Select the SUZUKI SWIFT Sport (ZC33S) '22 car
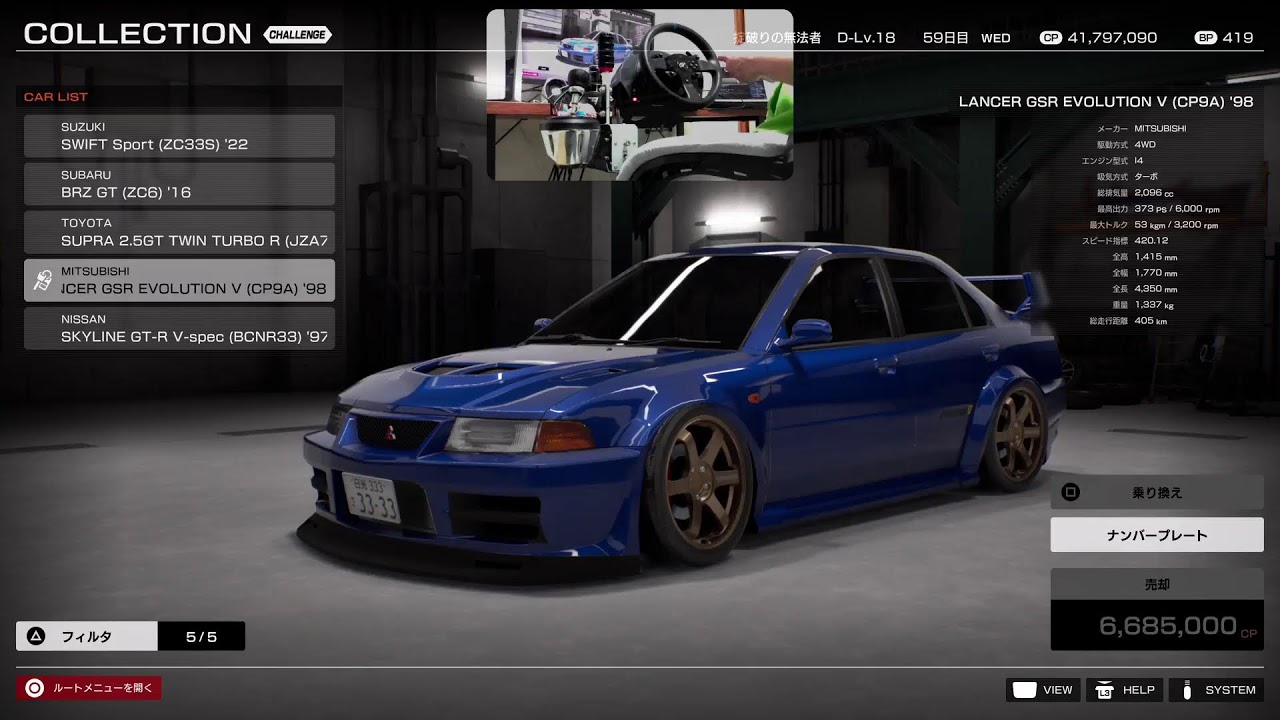 [179, 136]
